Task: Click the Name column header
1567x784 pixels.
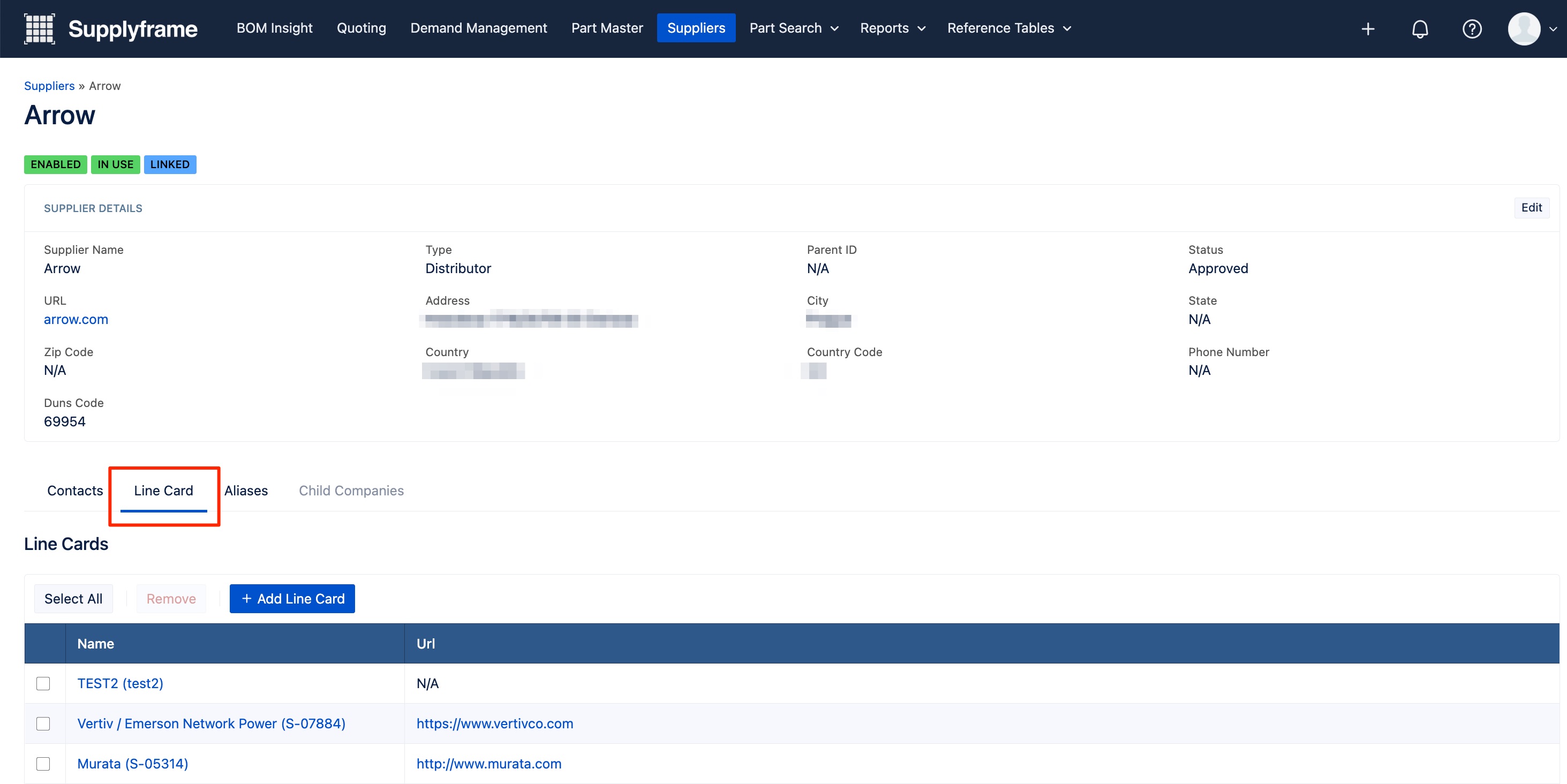Action: pos(235,643)
